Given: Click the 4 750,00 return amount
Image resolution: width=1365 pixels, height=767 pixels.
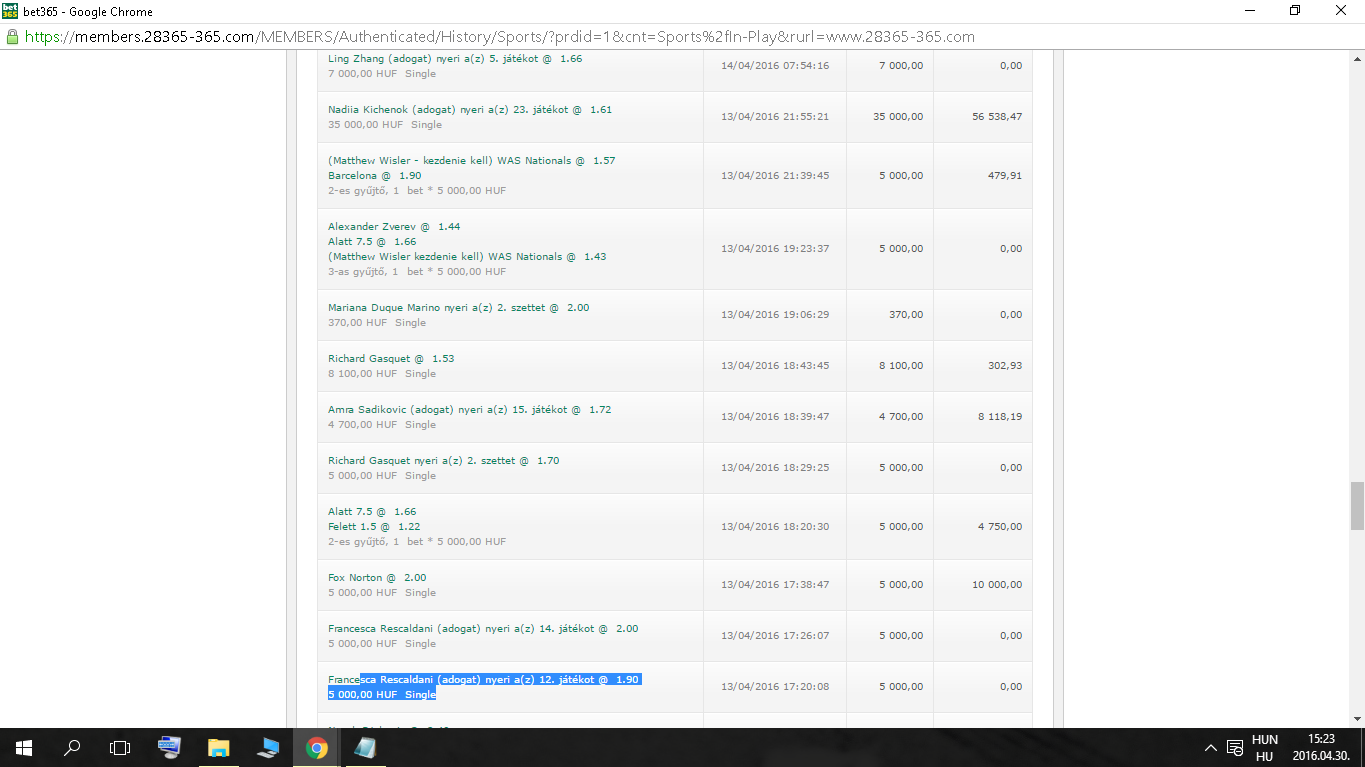Looking at the screenshot, I should click(1000, 527).
